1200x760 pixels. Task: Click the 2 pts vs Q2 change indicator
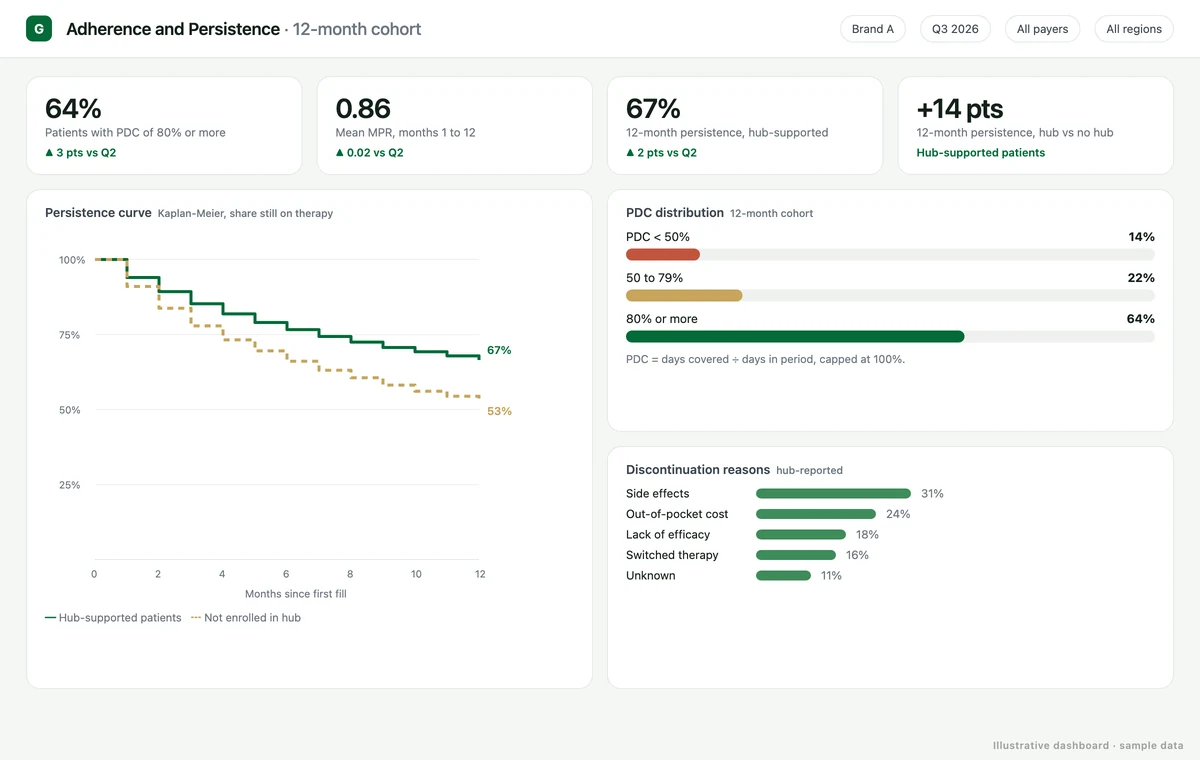pyautogui.click(x=661, y=153)
